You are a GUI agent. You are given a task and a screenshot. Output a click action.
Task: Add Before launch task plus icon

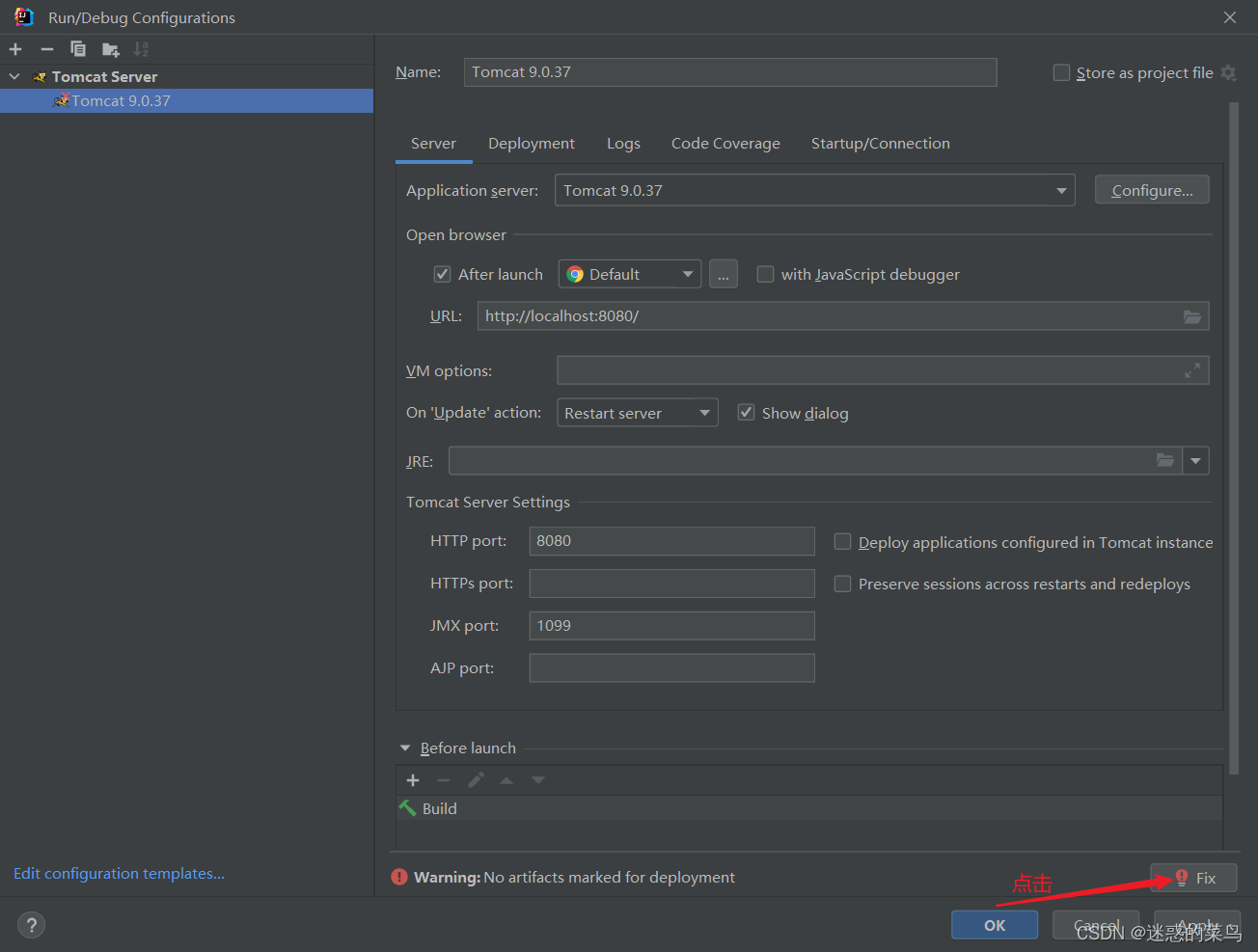413,780
